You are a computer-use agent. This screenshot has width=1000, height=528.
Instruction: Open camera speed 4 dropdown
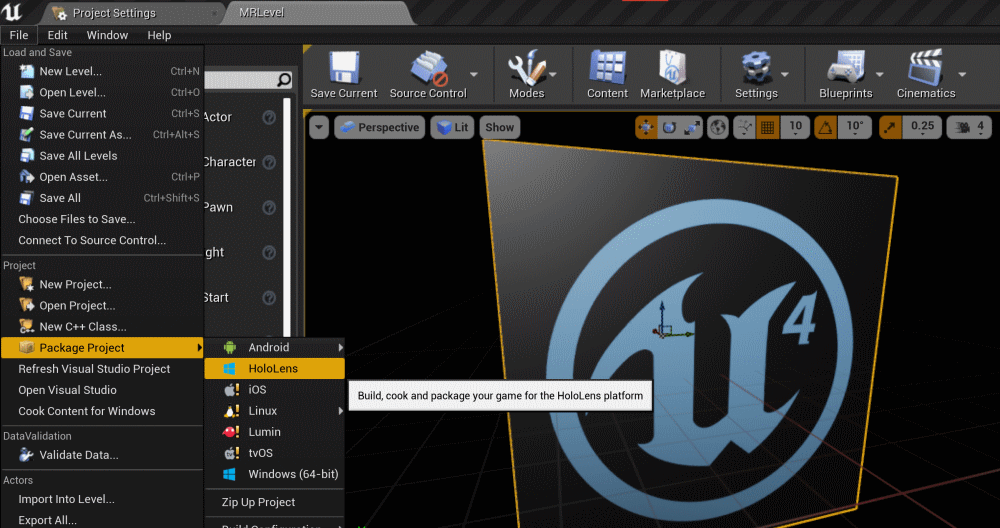pos(969,128)
